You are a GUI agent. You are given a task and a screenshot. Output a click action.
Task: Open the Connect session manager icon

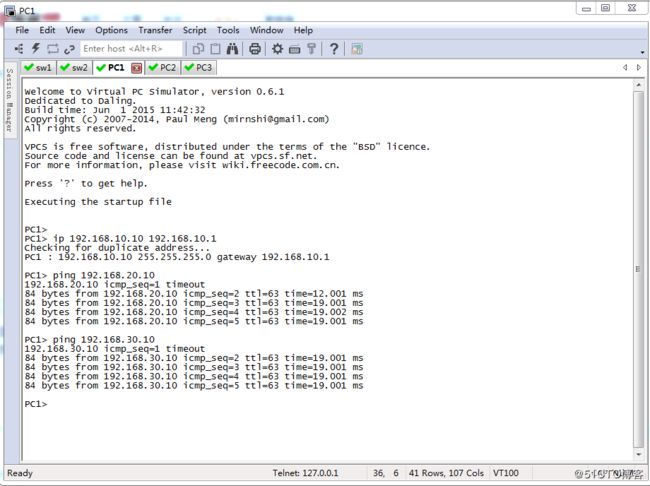click(x=19, y=49)
